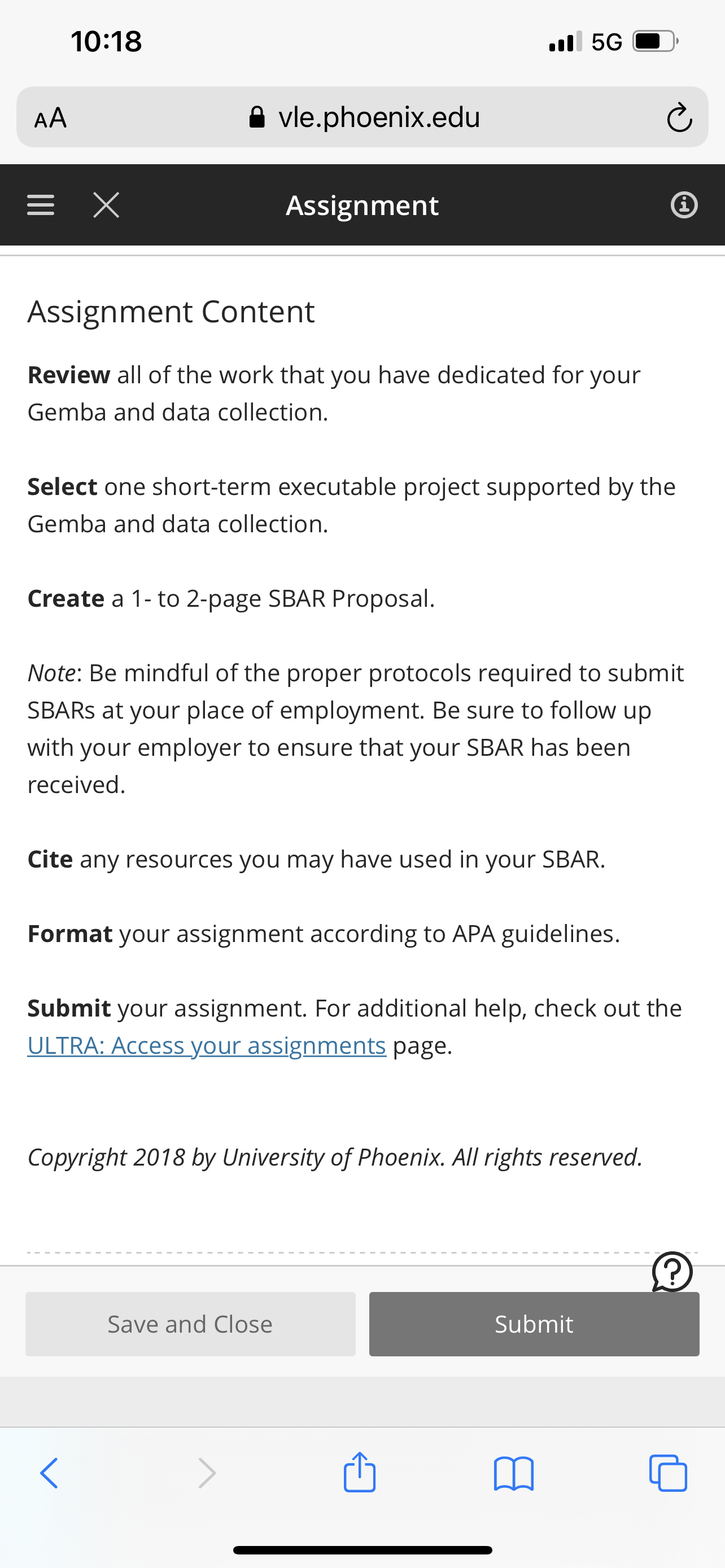Open the hamburger menu
The width and height of the screenshot is (725, 1568).
pos(41,204)
